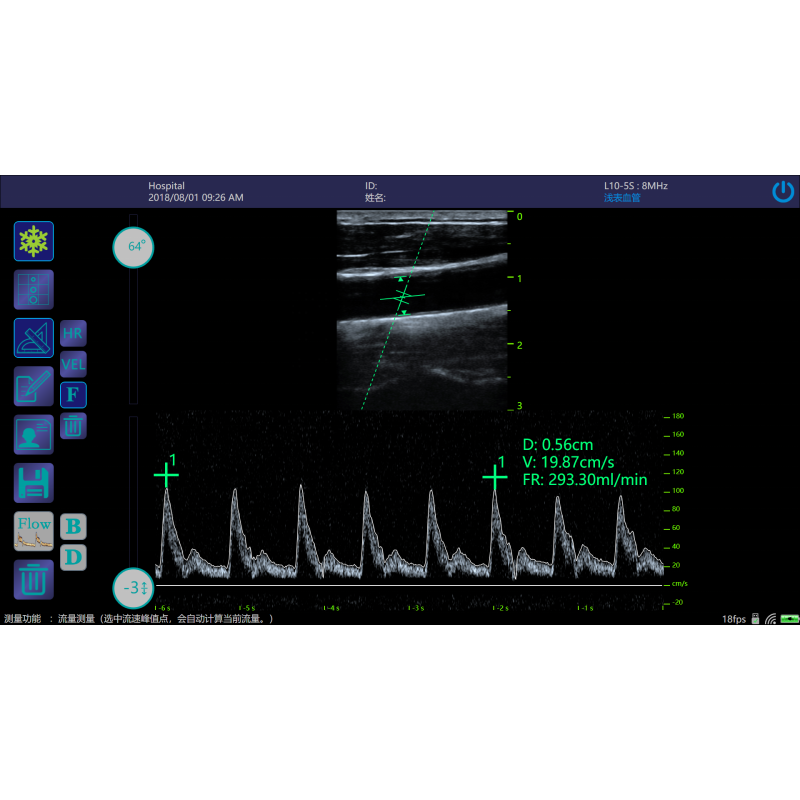Save the image with the floppy disk icon
Image resolution: width=800 pixels, height=800 pixels.
pyautogui.click(x=33, y=481)
